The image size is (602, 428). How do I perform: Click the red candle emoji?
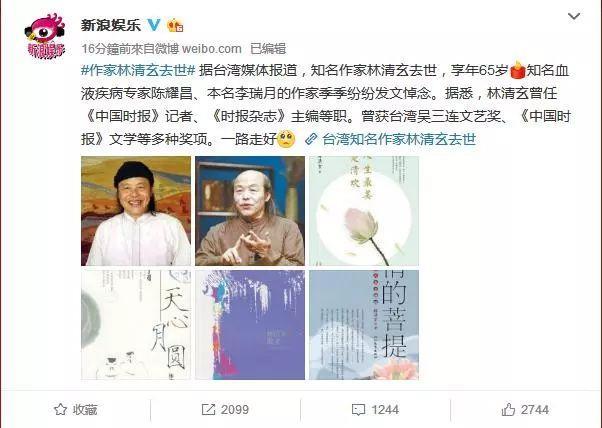point(518,70)
